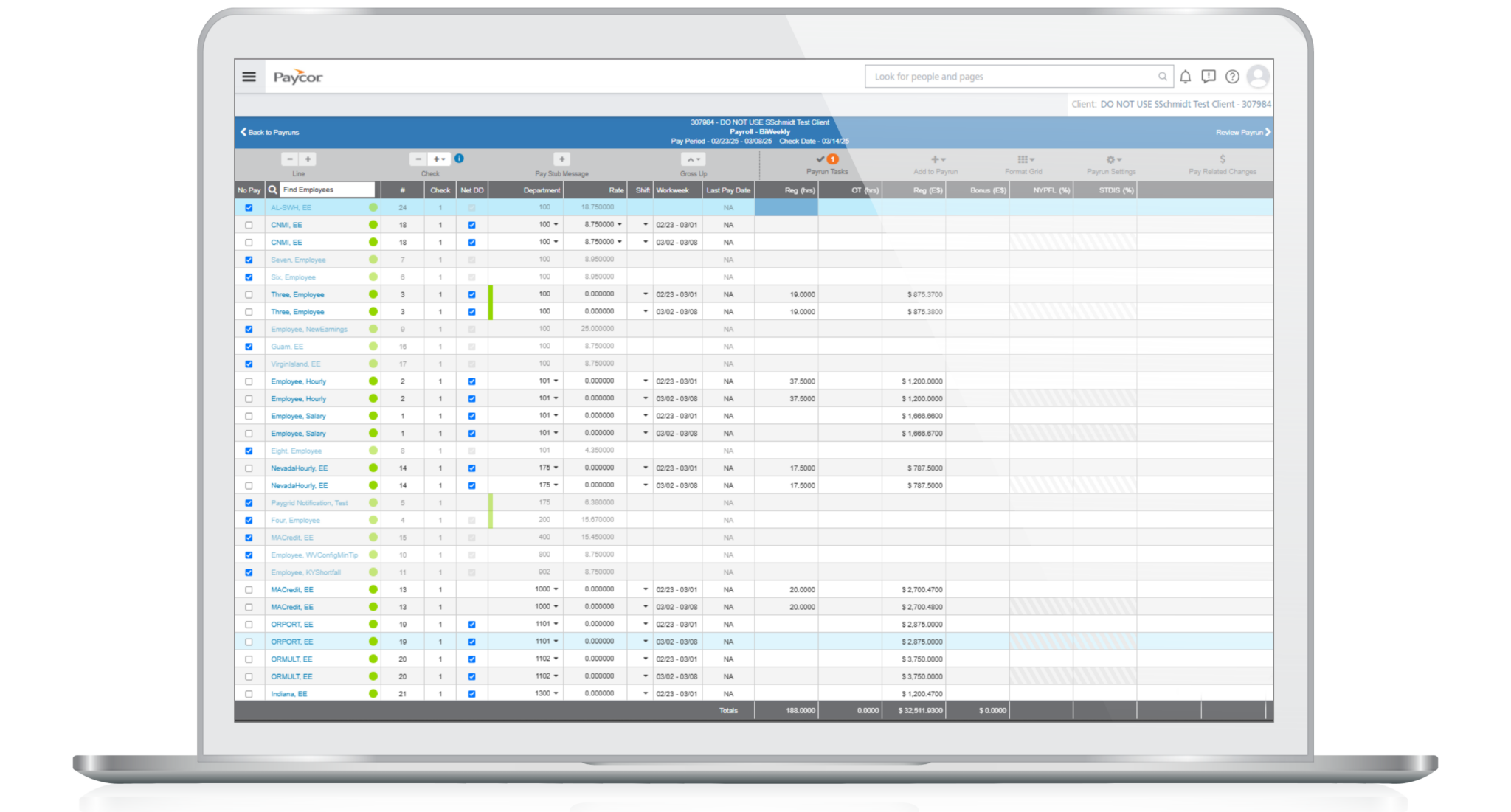Screen dimensions: 1511x812
Task: Open the hamburger navigation menu
Action: [x=249, y=76]
